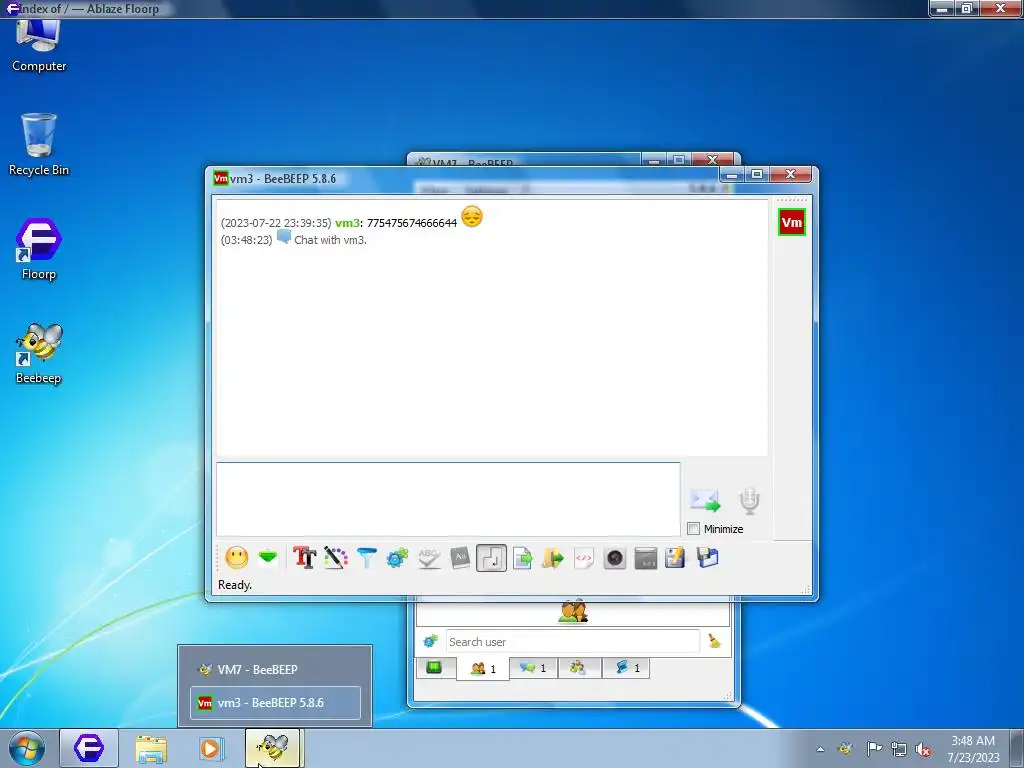Image resolution: width=1024 pixels, height=768 pixels.
Task: Enable the Minimize checkbox
Action: point(694,529)
